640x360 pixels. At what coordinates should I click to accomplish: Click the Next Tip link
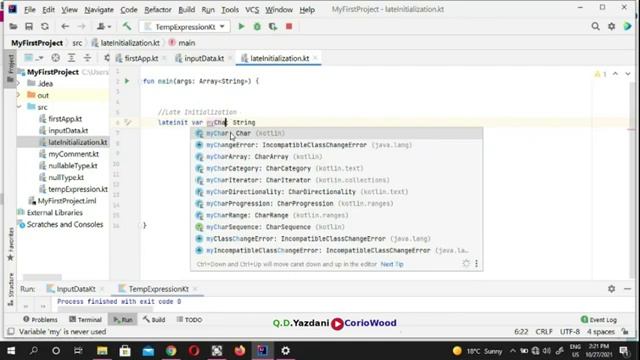(392, 264)
